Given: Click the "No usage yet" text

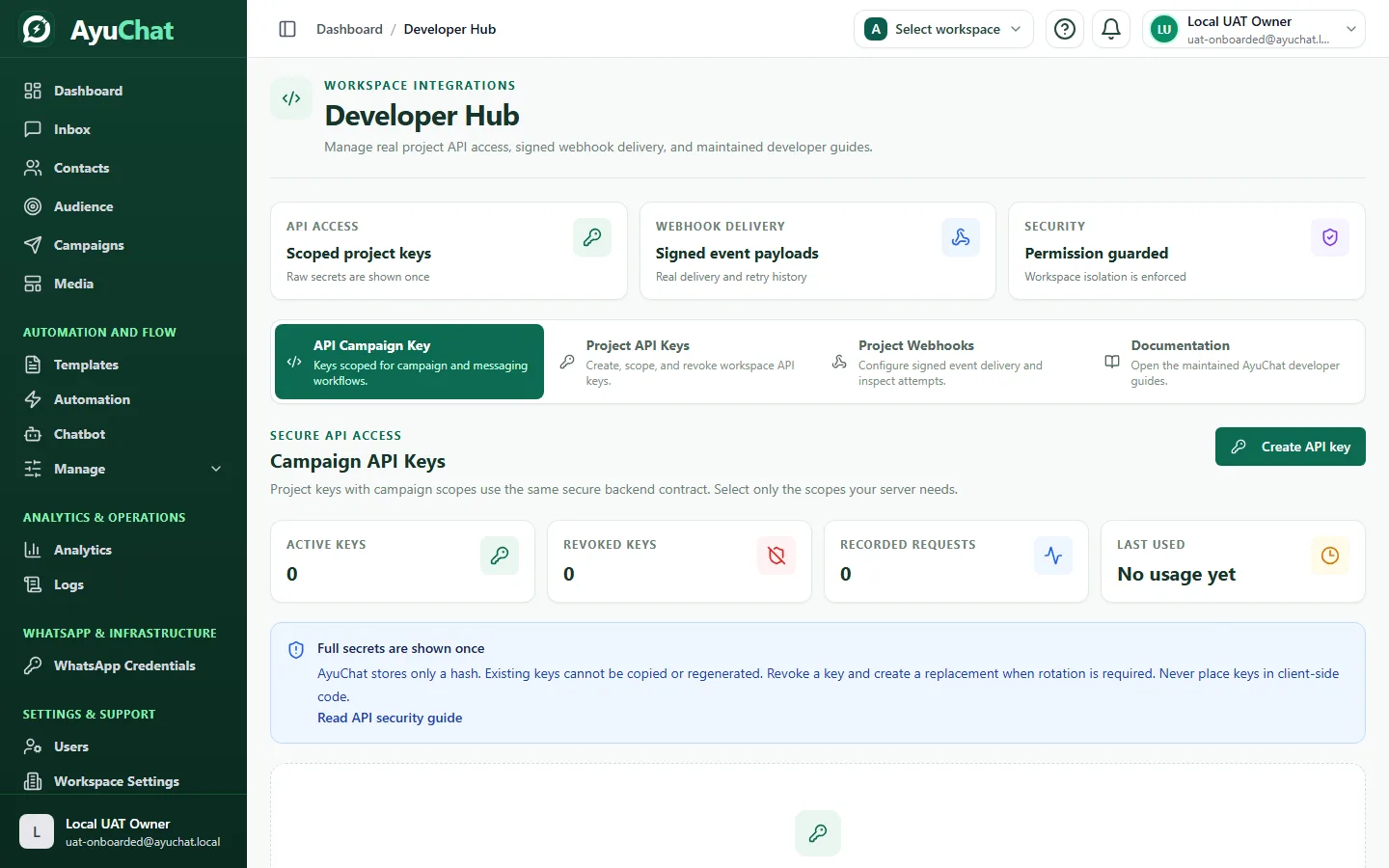Looking at the screenshot, I should (1176, 574).
